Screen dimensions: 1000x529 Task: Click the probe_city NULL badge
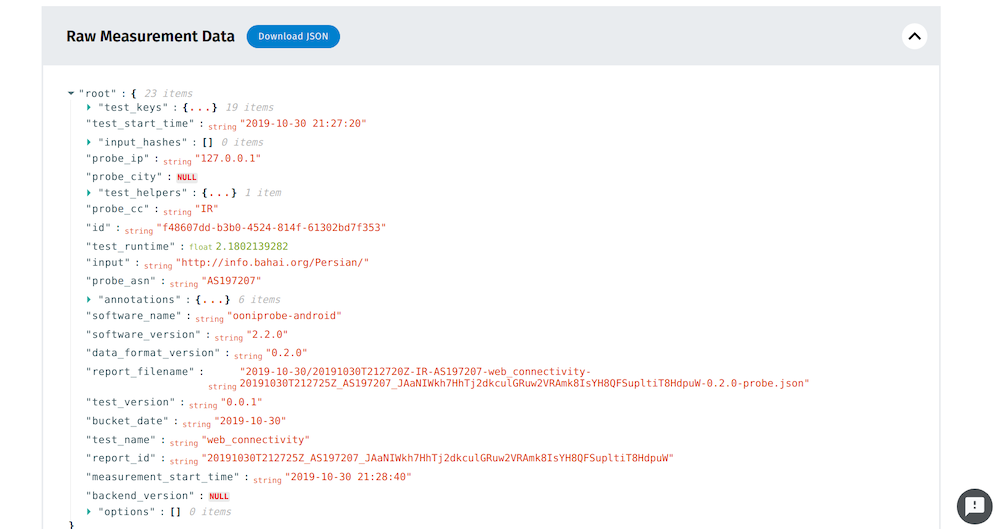tap(187, 177)
